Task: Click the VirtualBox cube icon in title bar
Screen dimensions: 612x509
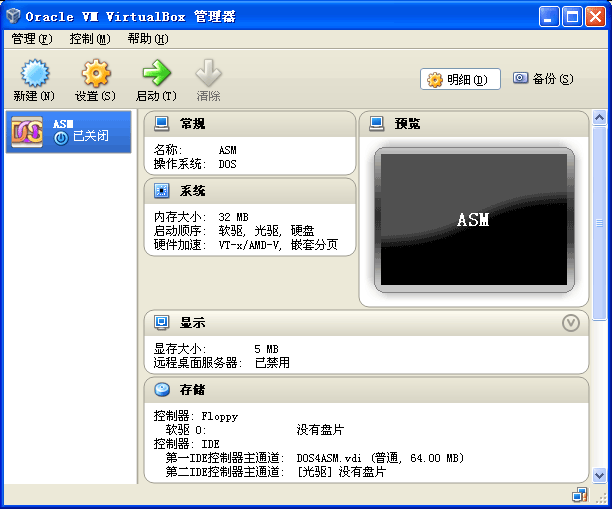Action: pyautogui.click(x=13, y=16)
